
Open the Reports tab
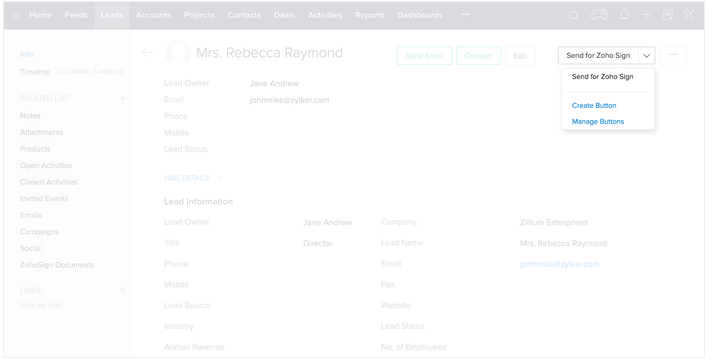click(x=370, y=15)
